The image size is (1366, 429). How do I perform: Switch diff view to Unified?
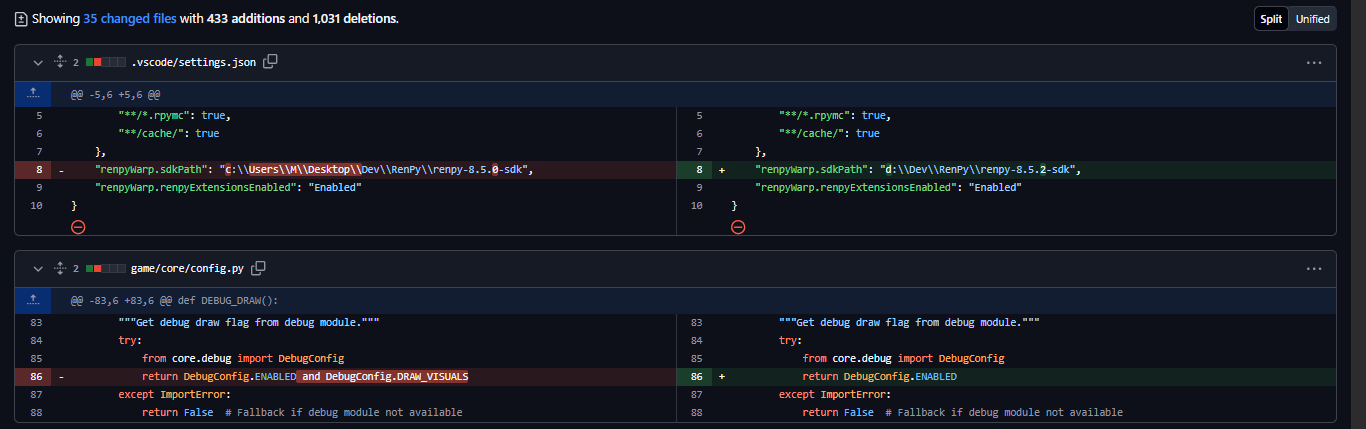tap(1312, 19)
